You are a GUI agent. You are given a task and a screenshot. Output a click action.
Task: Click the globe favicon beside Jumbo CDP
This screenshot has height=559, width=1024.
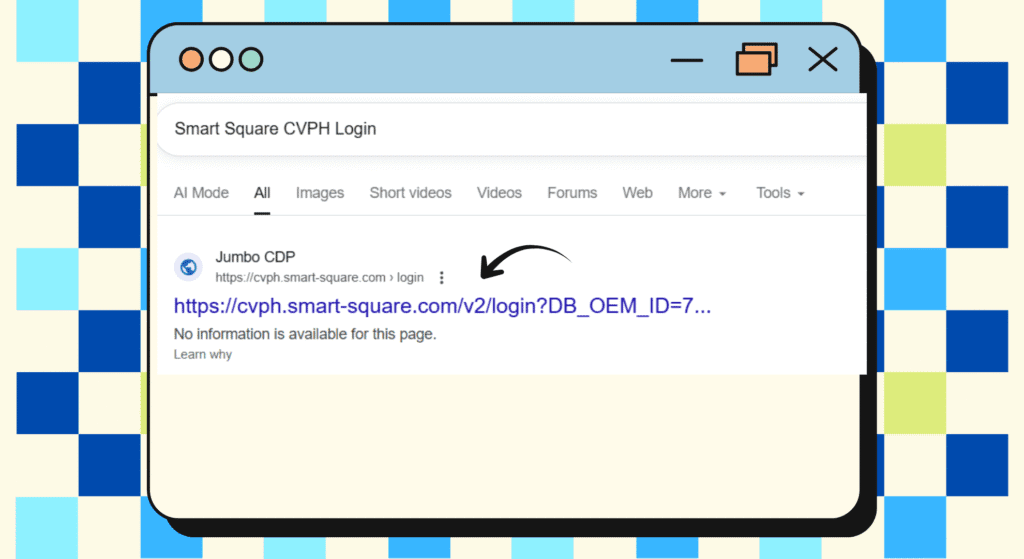tap(188, 267)
